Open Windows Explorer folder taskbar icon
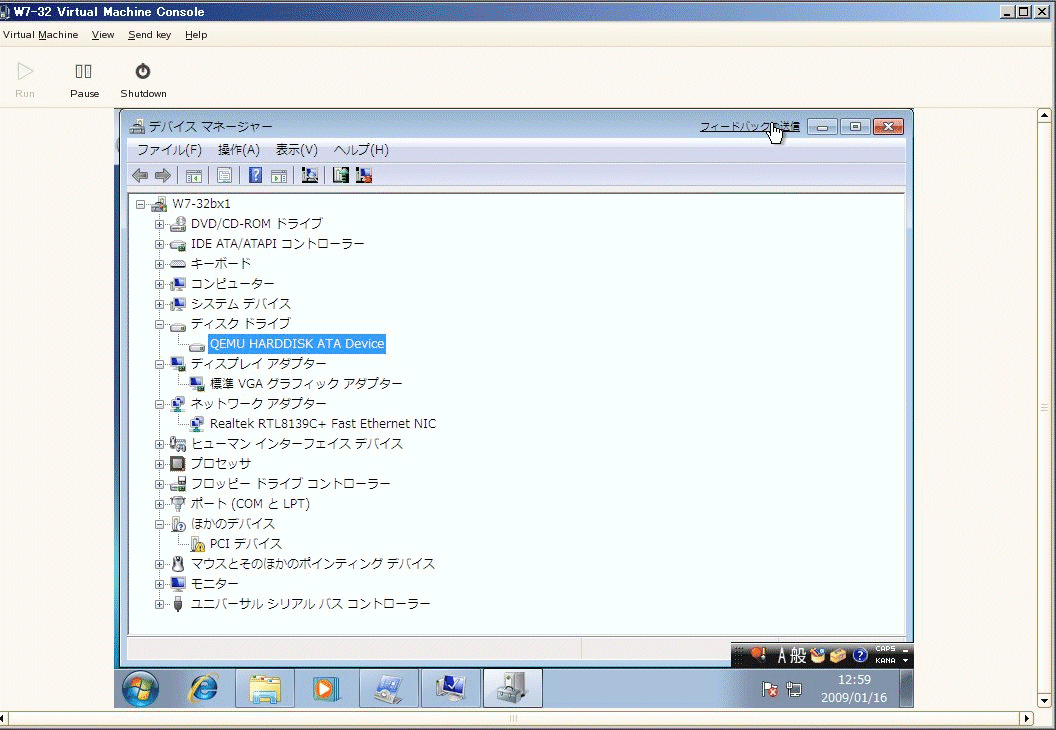This screenshot has width=1056, height=730. (x=265, y=688)
